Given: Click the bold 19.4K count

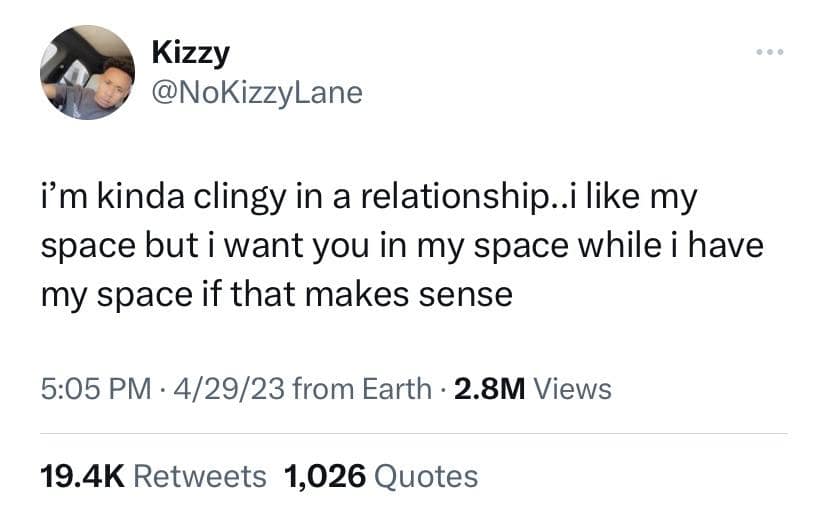Looking at the screenshot, I should [x=80, y=476].
